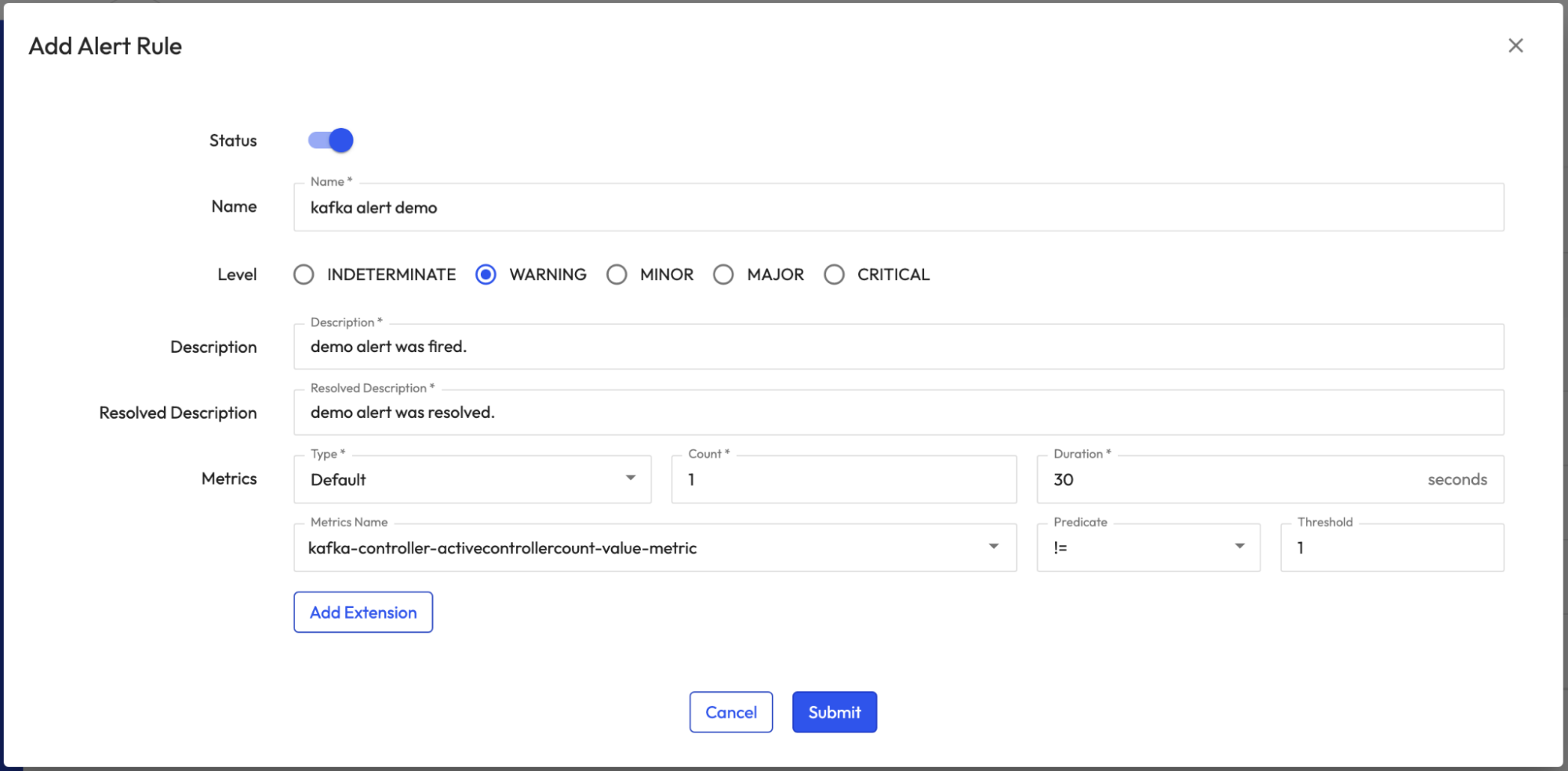The width and height of the screenshot is (1568, 771).
Task: Click the Type dropdown caret icon
Action: pyautogui.click(x=631, y=478)
